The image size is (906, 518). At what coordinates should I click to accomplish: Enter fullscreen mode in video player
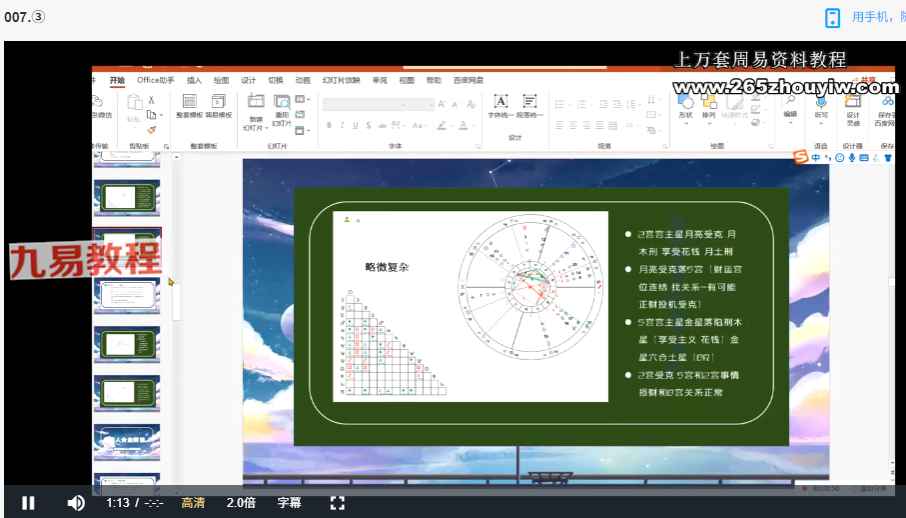tap(337, 503)
